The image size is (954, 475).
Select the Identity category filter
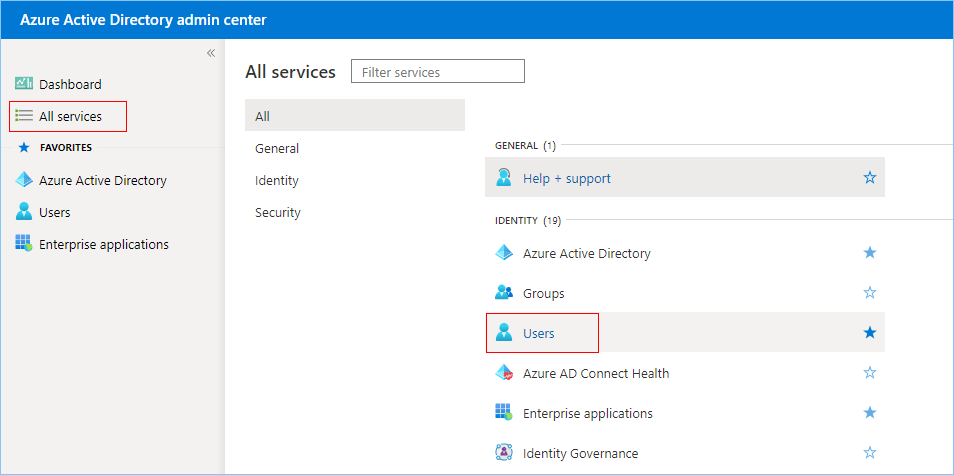click(277, 180)
